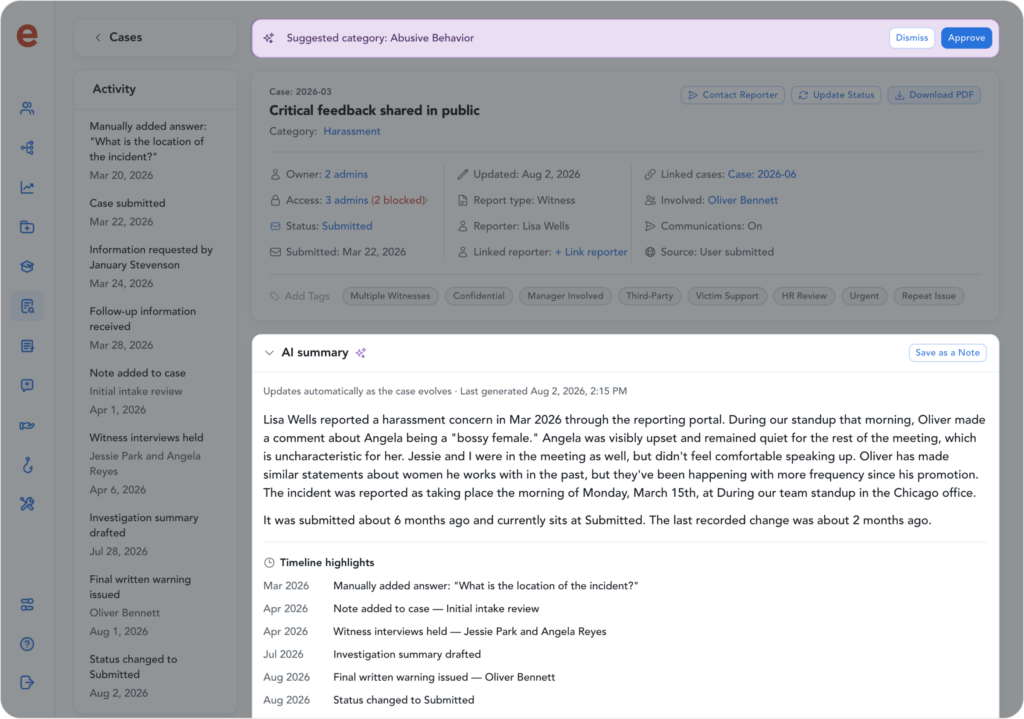Open the 3 admins access link
This screenshot has height=719, width=1024.
[347, 200]
